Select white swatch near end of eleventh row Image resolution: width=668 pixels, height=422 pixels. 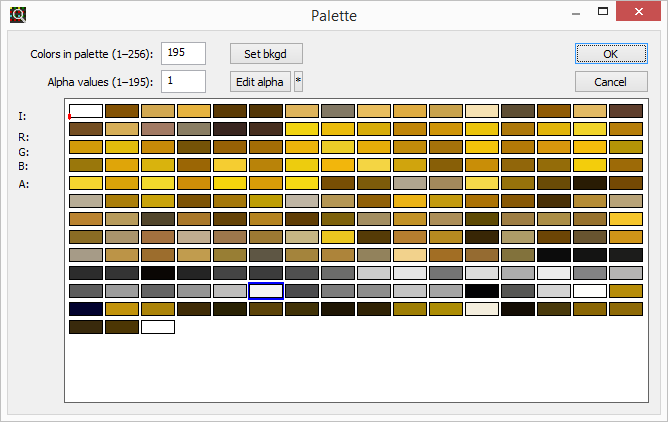point(590,291)
